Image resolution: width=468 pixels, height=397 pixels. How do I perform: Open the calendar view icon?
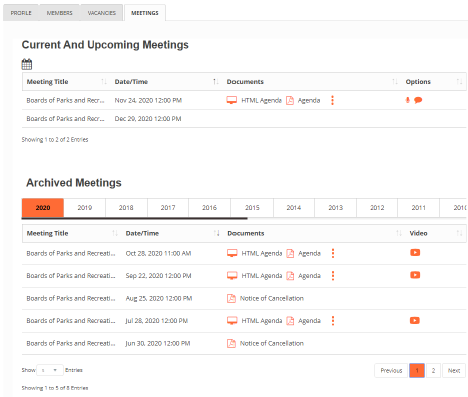tap(27, 64)
